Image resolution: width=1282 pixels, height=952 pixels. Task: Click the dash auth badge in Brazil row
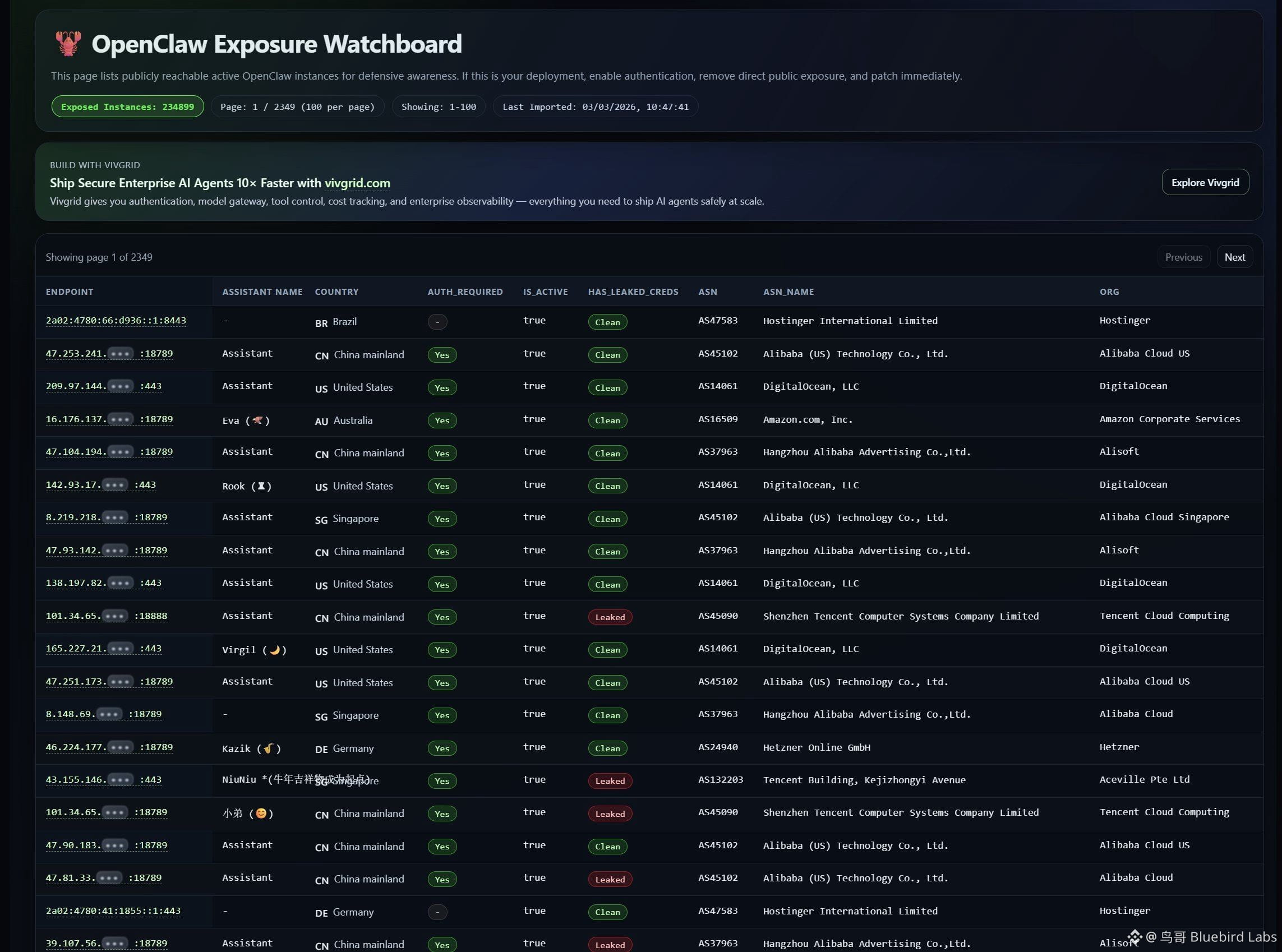tap(437, 322)
